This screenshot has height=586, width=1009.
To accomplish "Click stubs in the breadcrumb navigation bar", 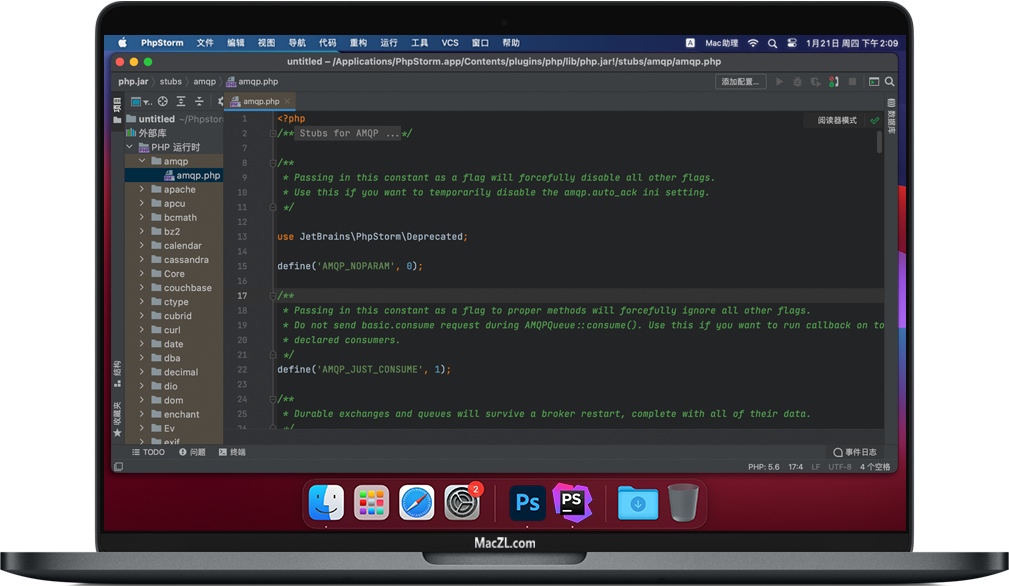I will 170,82.
